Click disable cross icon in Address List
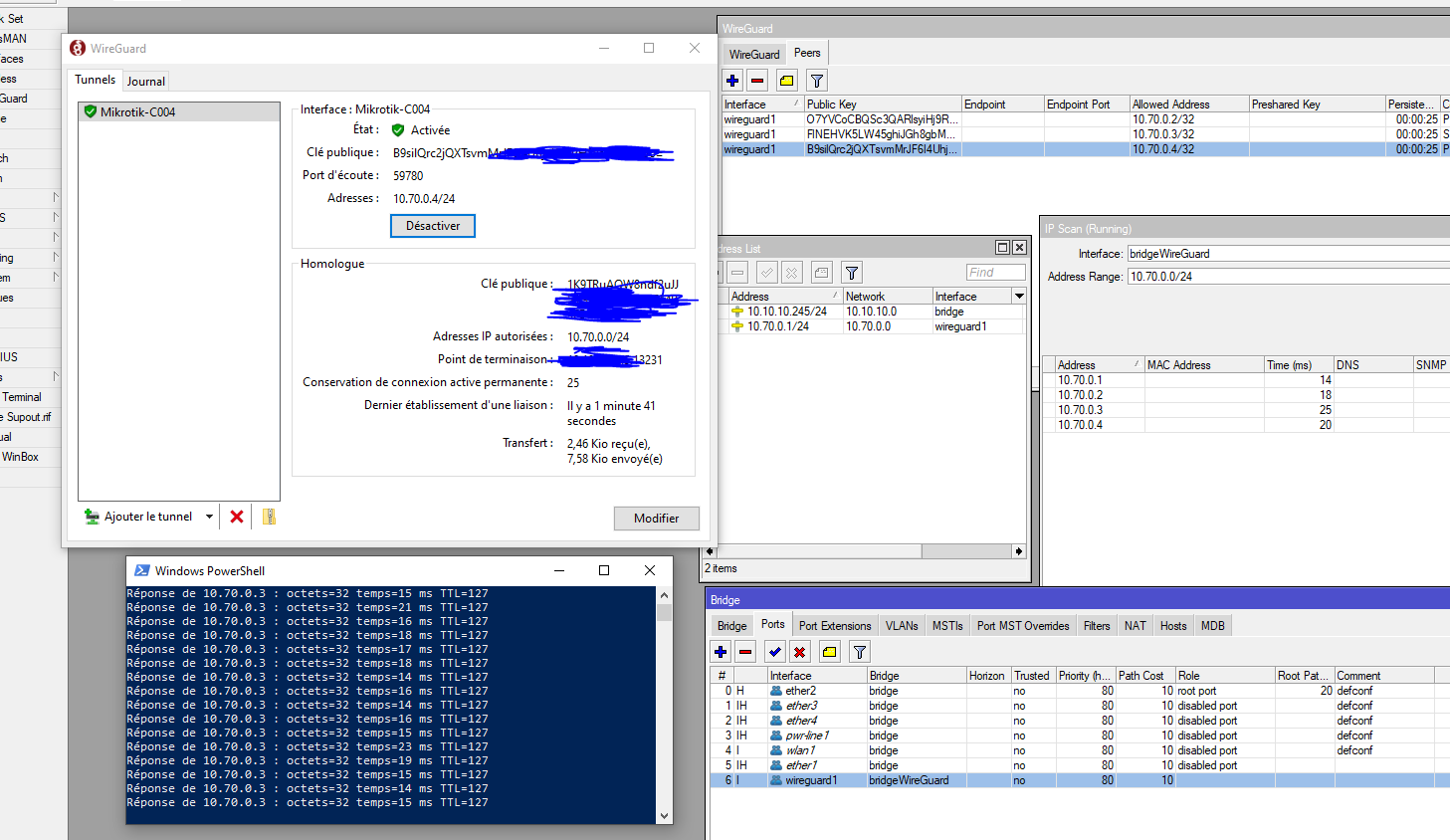 (x=791, y=273)
